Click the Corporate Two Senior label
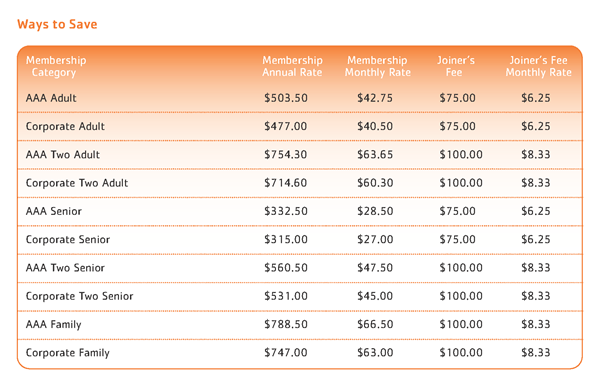The image size is (600, 388). 79,296
